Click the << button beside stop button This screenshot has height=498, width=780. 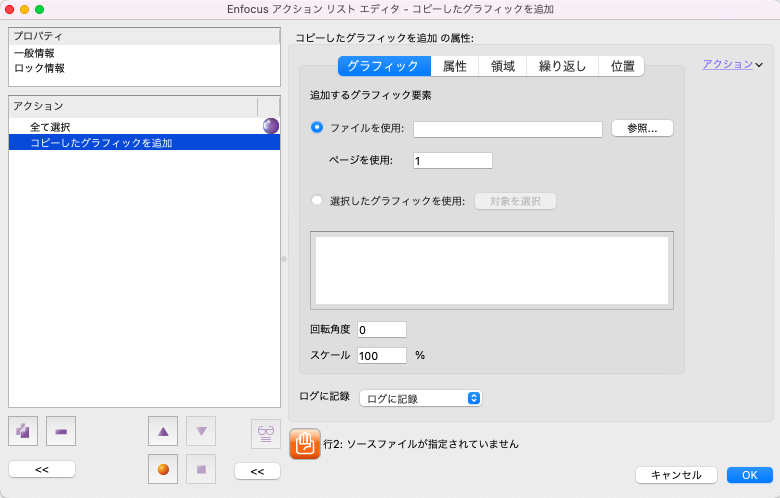(x=257, y=471)
